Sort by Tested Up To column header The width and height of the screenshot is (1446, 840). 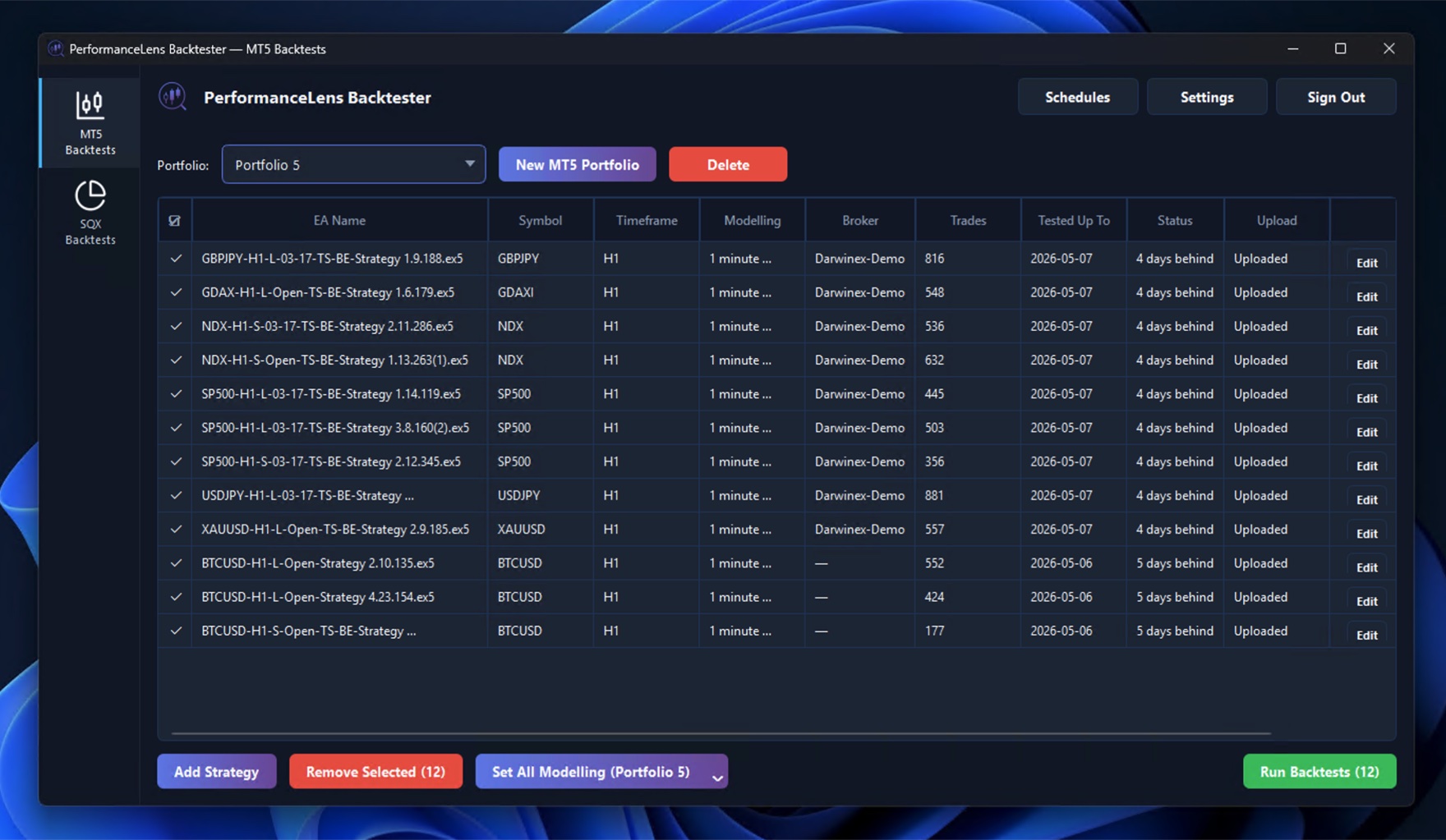tap(1073, 220)
